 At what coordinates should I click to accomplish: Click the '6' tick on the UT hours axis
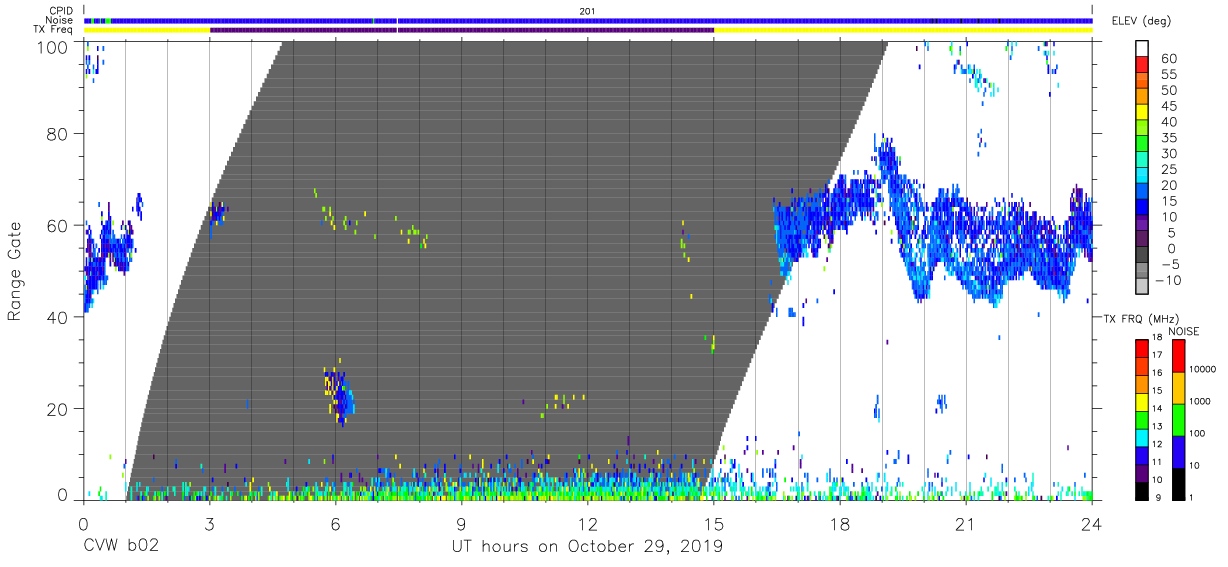pos(335,524)
